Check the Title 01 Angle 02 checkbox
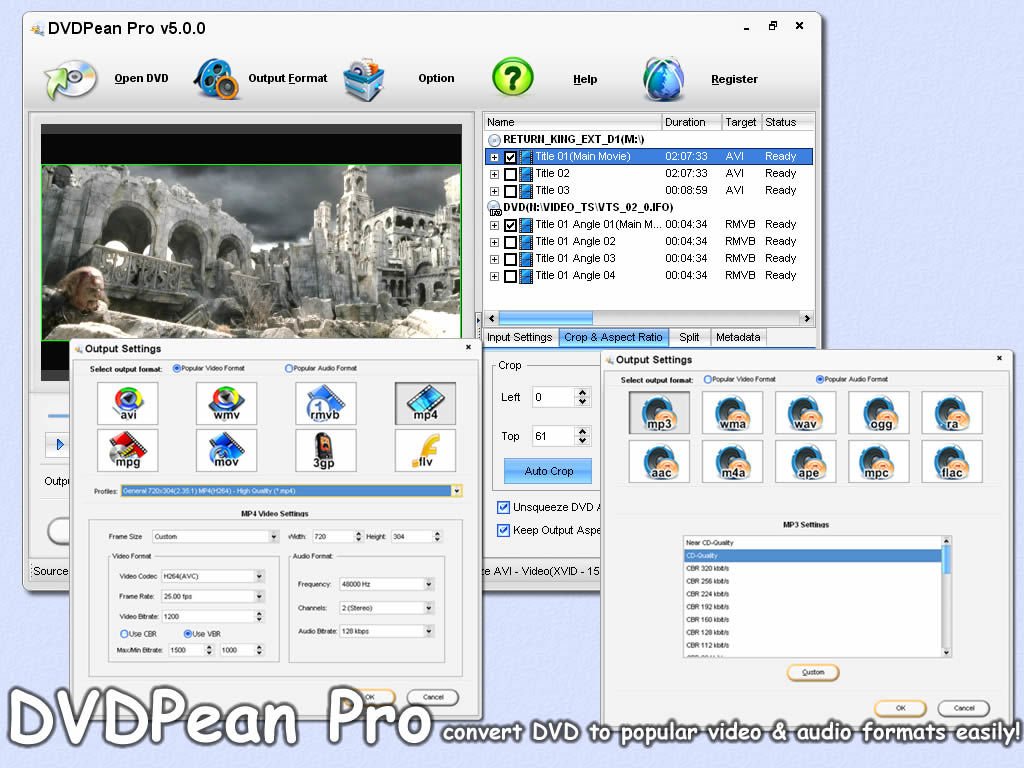The height and width of the screenshot is (768, 1024). coord(510,242)
